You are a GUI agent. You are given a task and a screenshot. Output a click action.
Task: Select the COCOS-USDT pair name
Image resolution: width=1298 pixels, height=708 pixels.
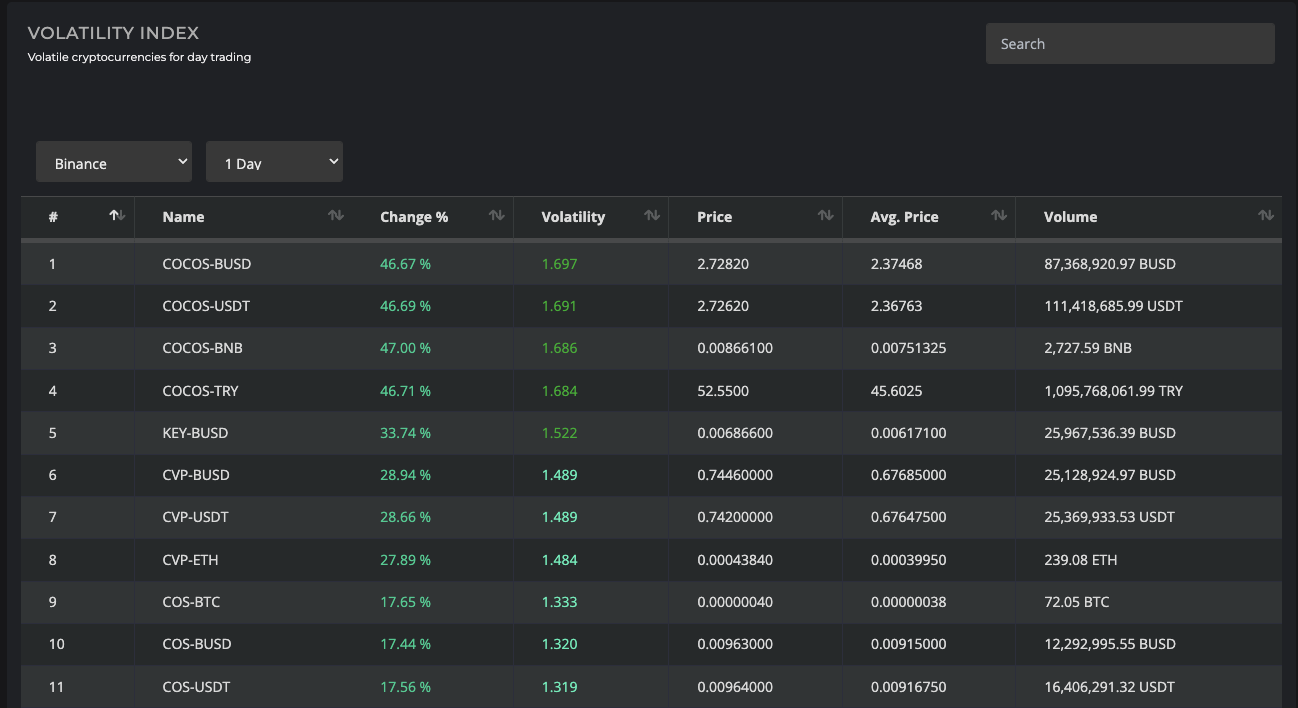pos(206,306)
